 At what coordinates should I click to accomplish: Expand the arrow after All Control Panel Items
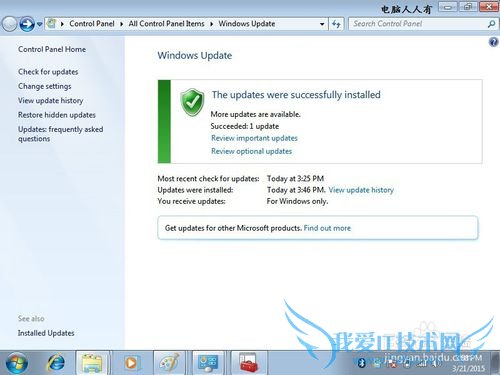(211, 24)
